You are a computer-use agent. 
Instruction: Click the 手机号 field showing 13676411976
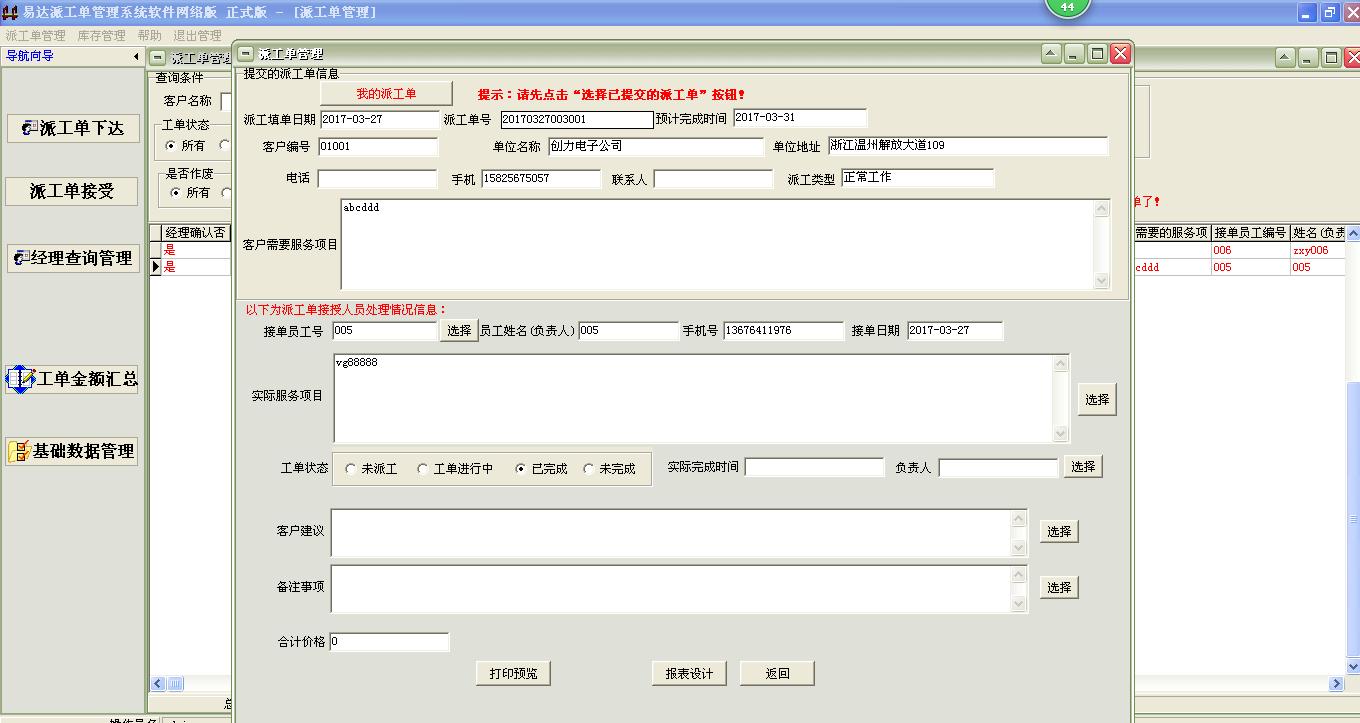click(x=784, y=331)
